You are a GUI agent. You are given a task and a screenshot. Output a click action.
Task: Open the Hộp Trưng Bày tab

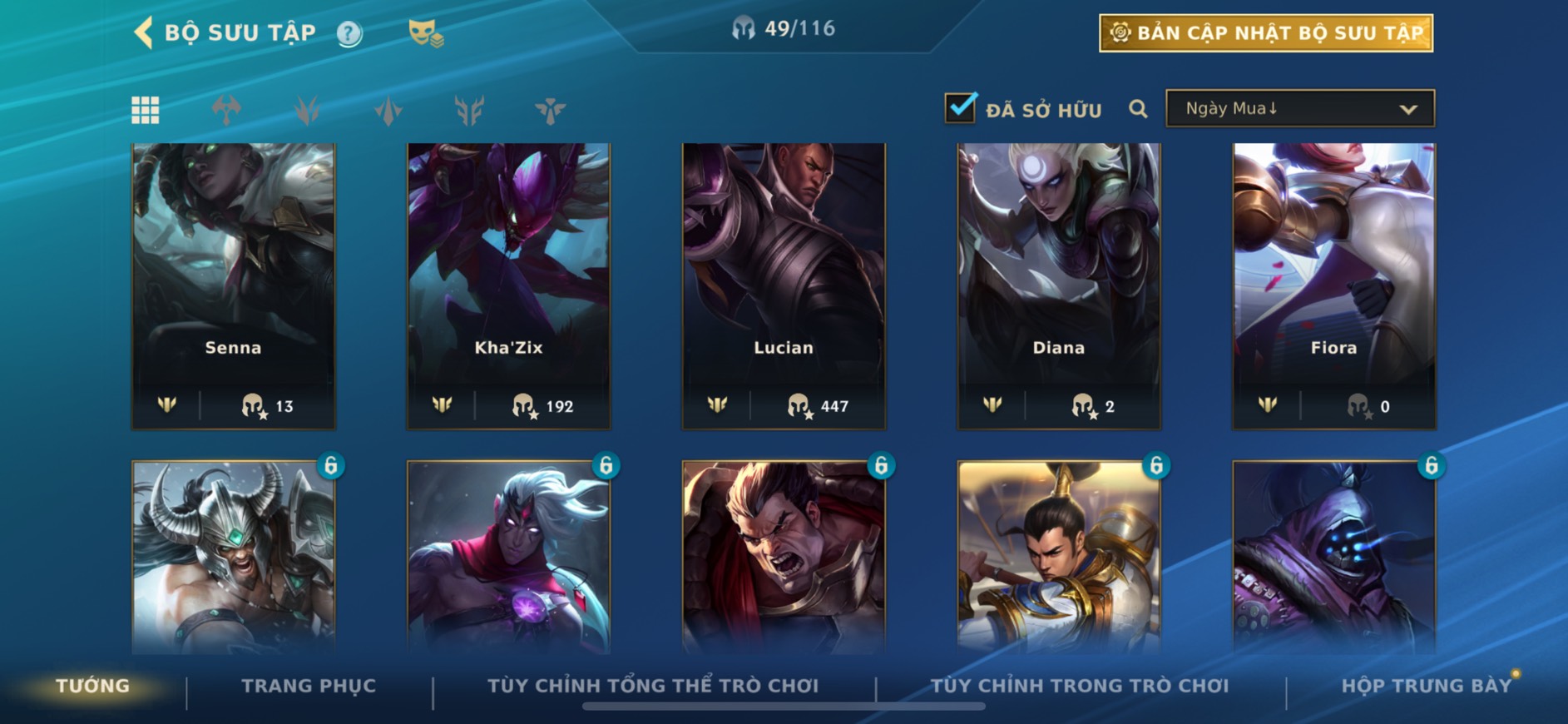pyautogui.click(x=1427, y=686)
